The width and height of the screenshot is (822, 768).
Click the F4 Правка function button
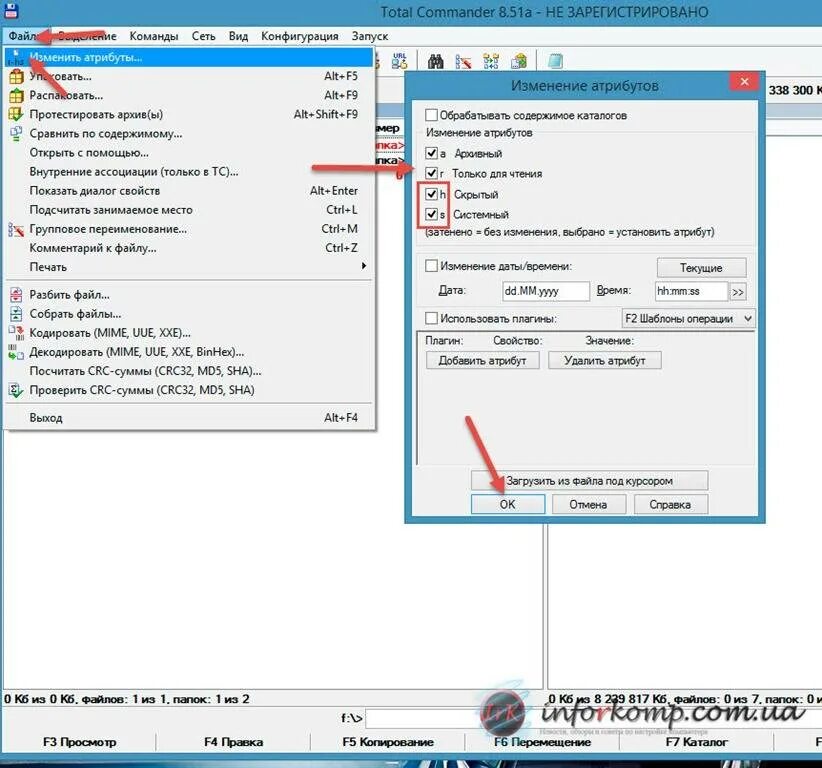click(x=233, y=742)
